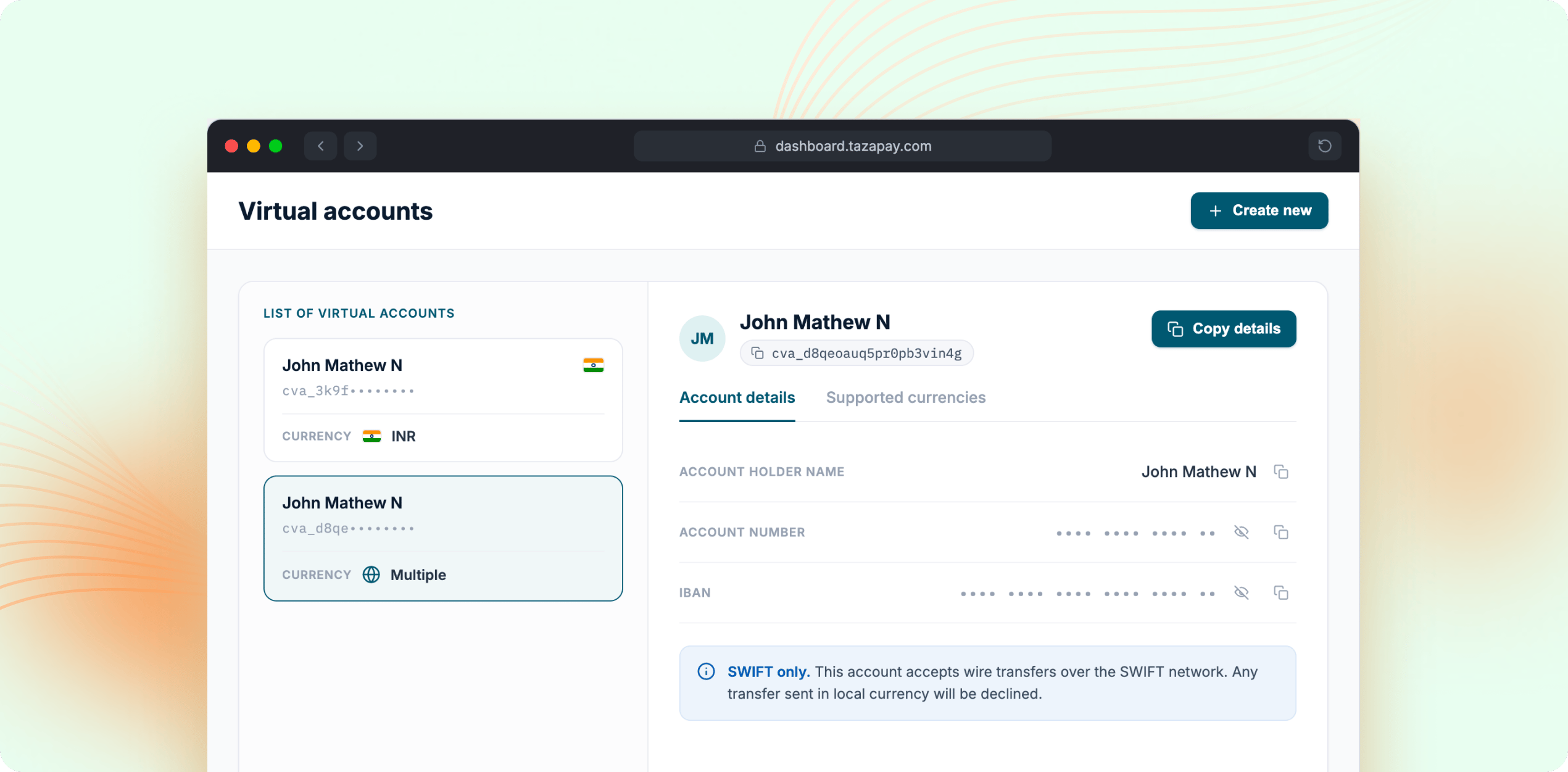
Task: Click the India flag on the first account card
Action: [593, 365]
